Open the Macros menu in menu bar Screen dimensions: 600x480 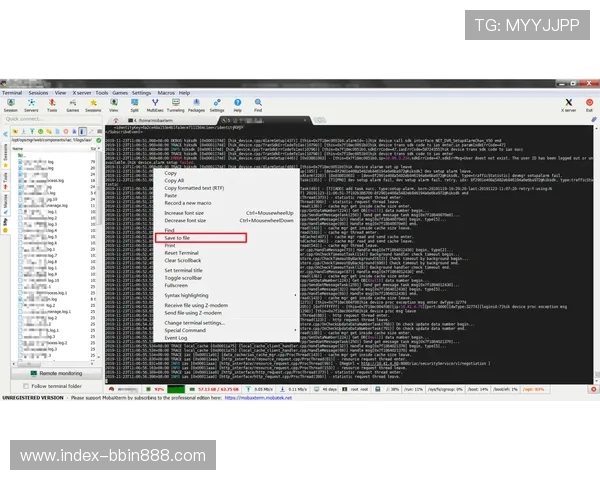(166, 92)
